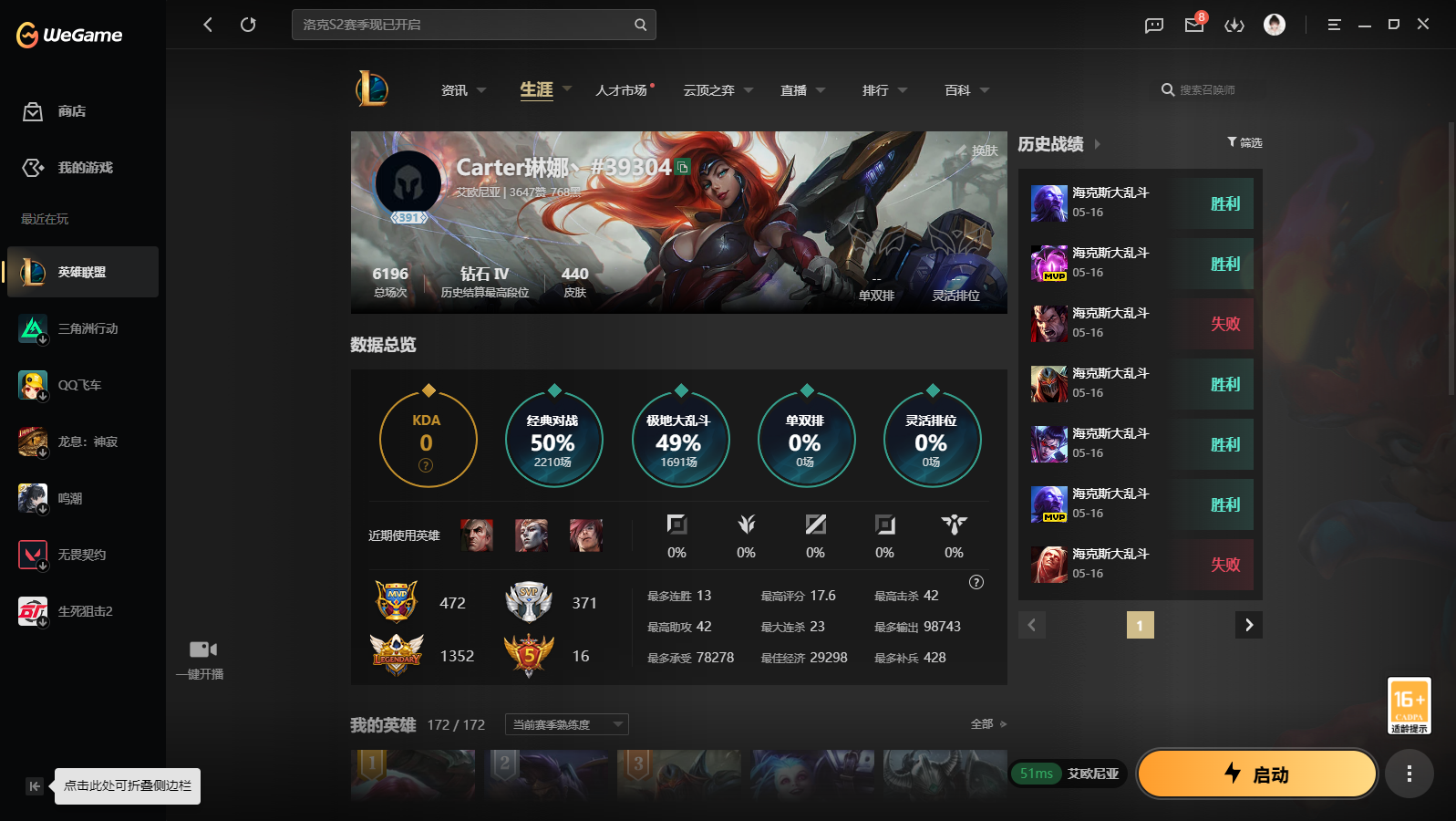Open the mail inbox with 8 notifications
The height and width of the screenshot is (821, 1456).
1194,24
